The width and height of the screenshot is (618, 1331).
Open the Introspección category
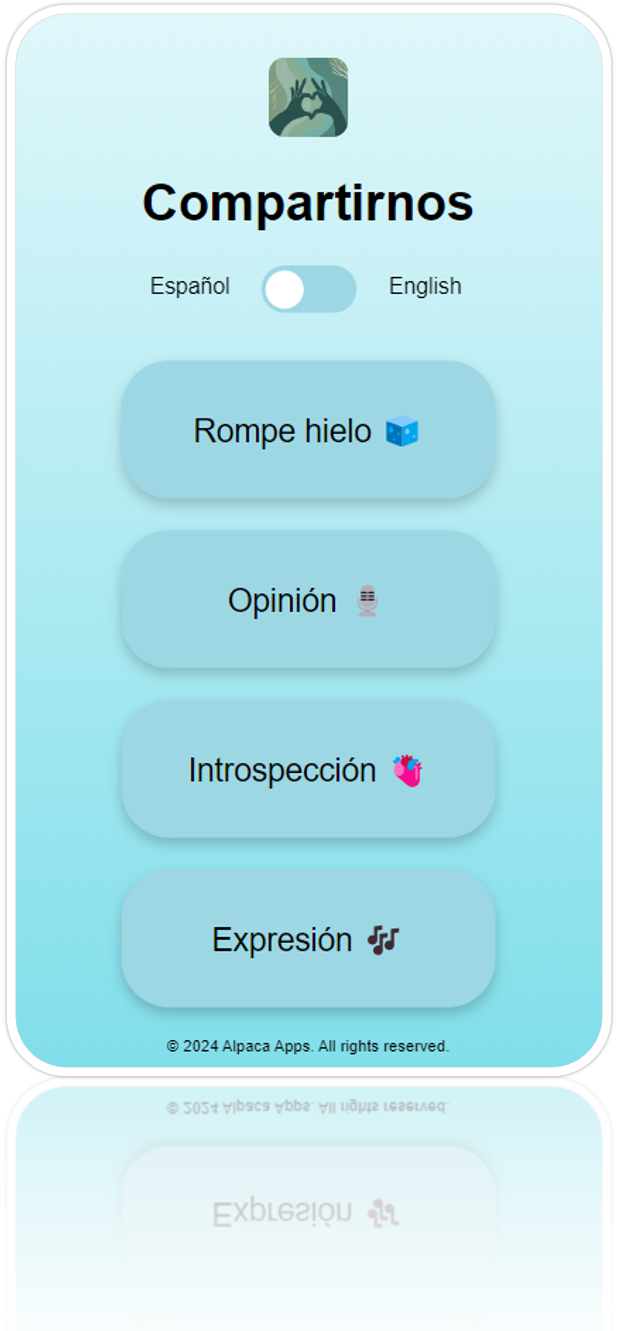pos(309,769)
